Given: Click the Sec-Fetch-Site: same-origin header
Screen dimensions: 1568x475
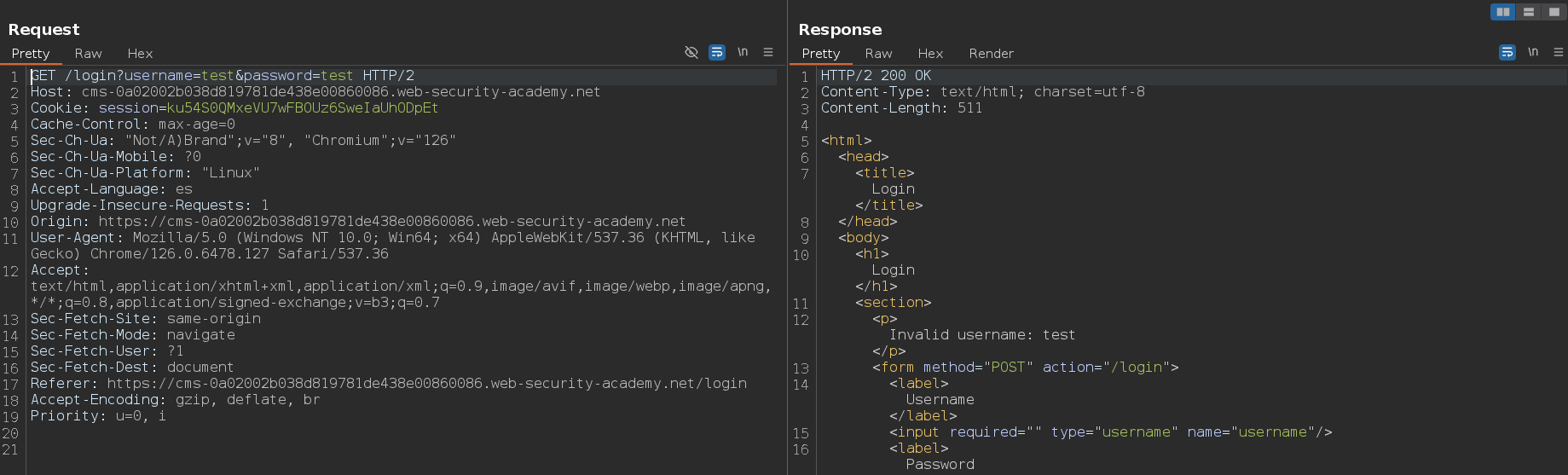Looking at the screenshot, I should pos(146,319).
